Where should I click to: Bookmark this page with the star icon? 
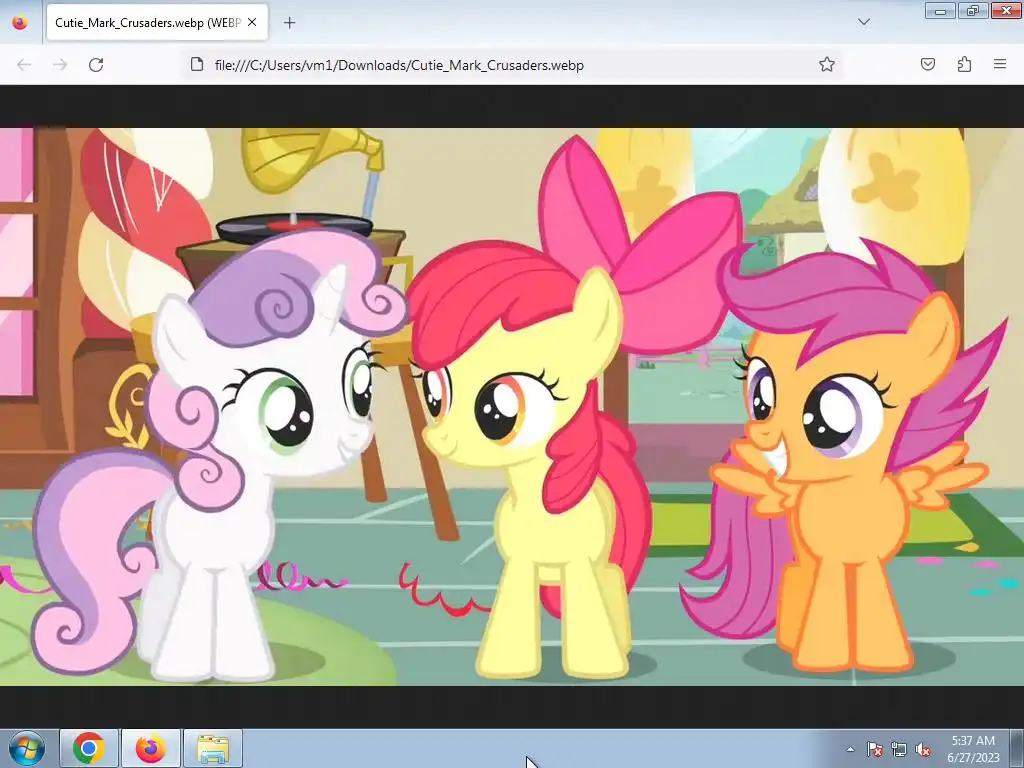[x=827, y=64]
